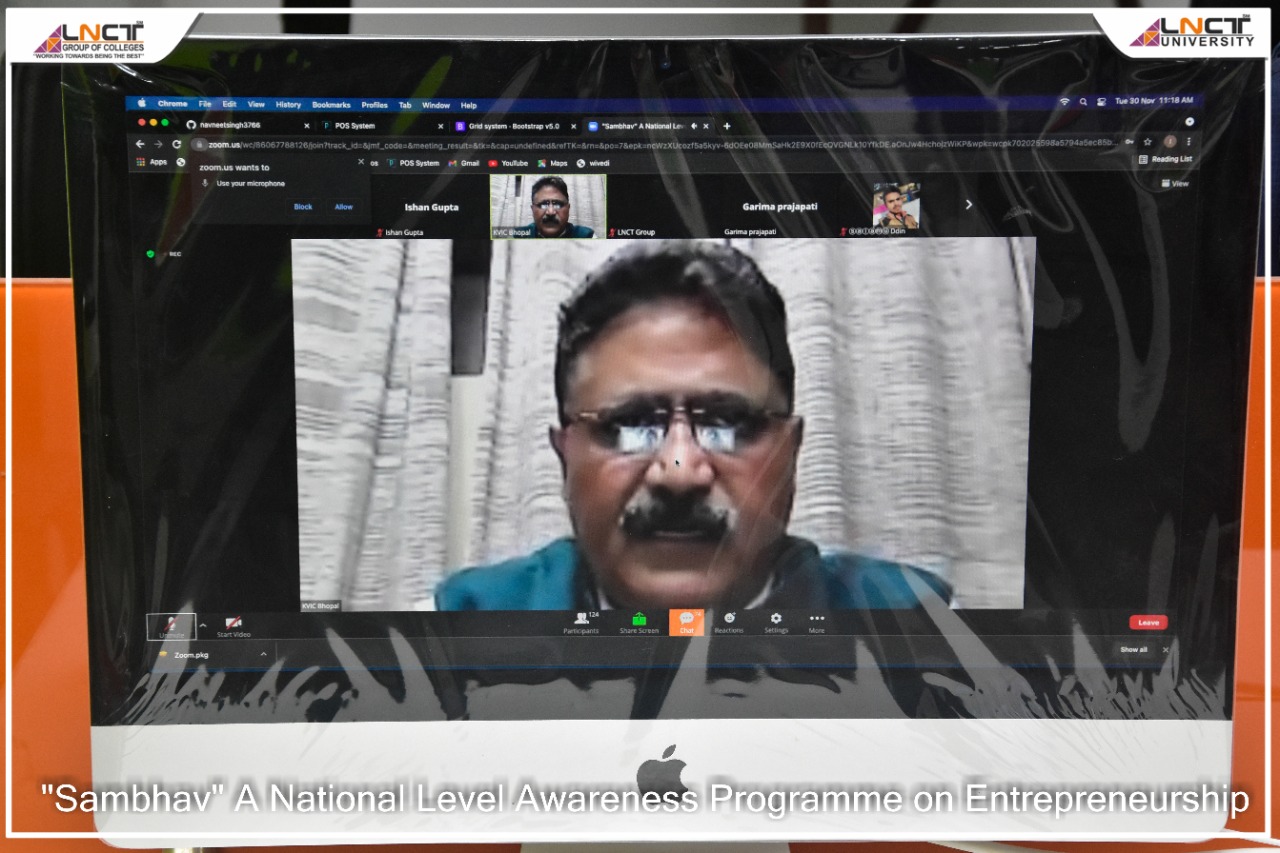
Task: Go back in Chrome
Action: coord(140,144)
